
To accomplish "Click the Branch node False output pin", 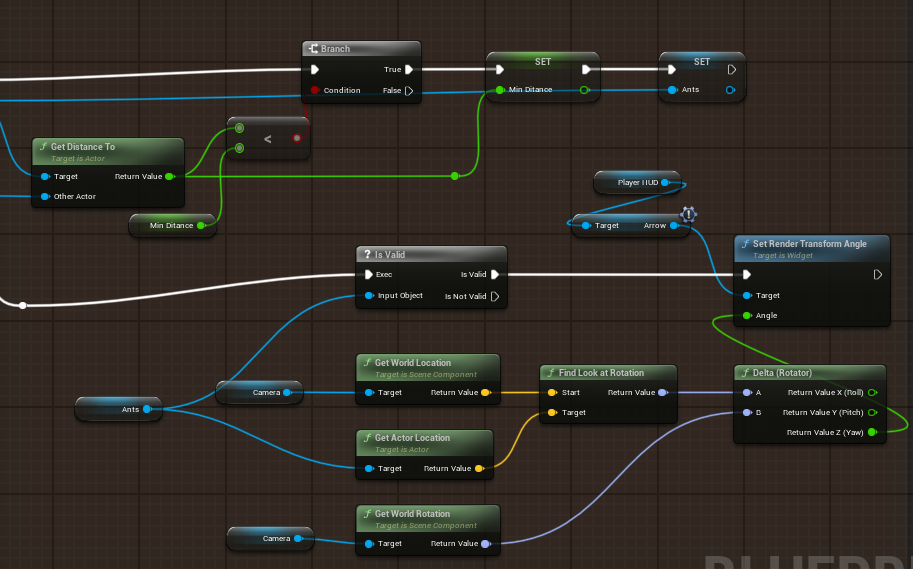I will coord(409,90).
